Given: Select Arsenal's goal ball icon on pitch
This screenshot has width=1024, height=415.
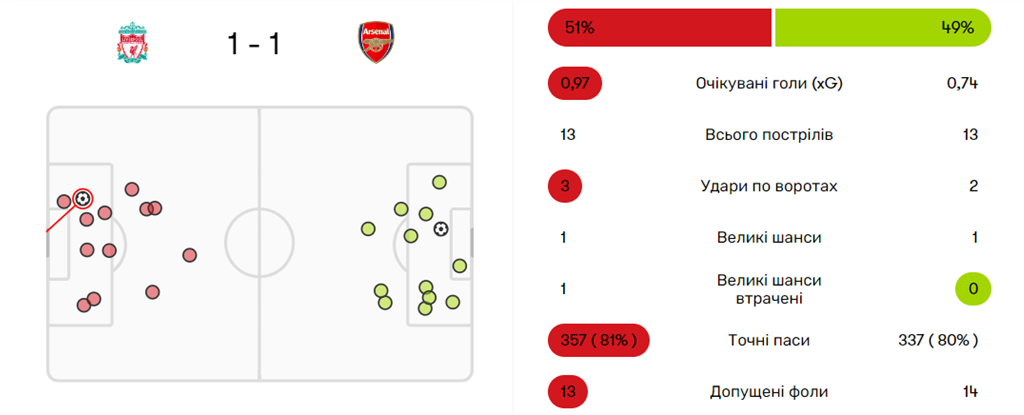Looking at the screenshot, I should tap(441, 229).
